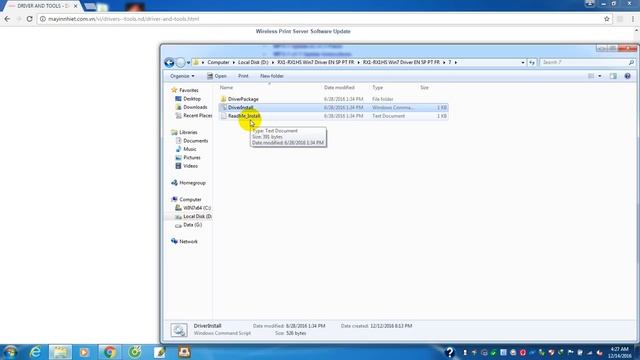
Task: Click Computer in the navigation pane
Action: click(x=190, y=200)
